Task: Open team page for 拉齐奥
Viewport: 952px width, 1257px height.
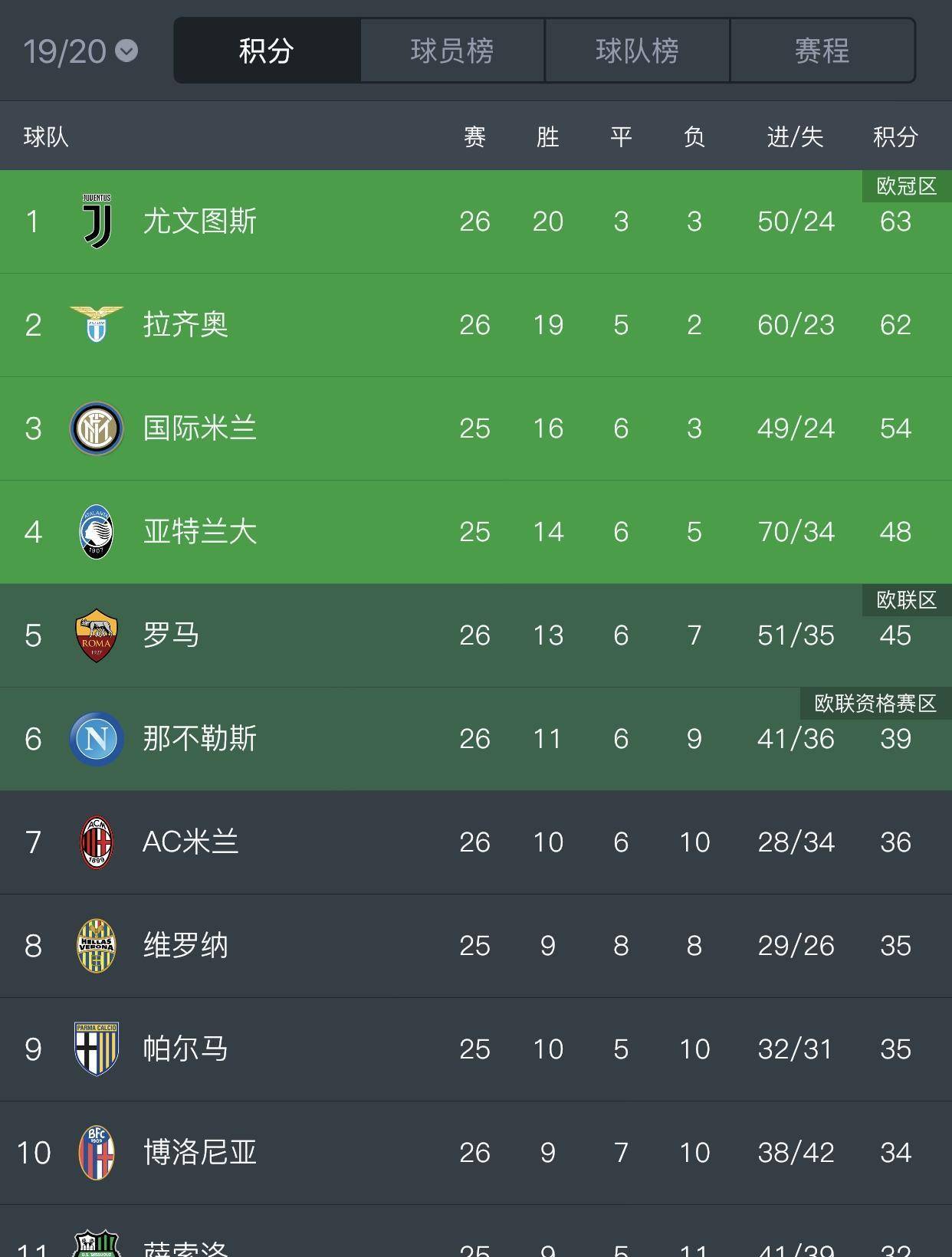Action: [x=185, y=324]
